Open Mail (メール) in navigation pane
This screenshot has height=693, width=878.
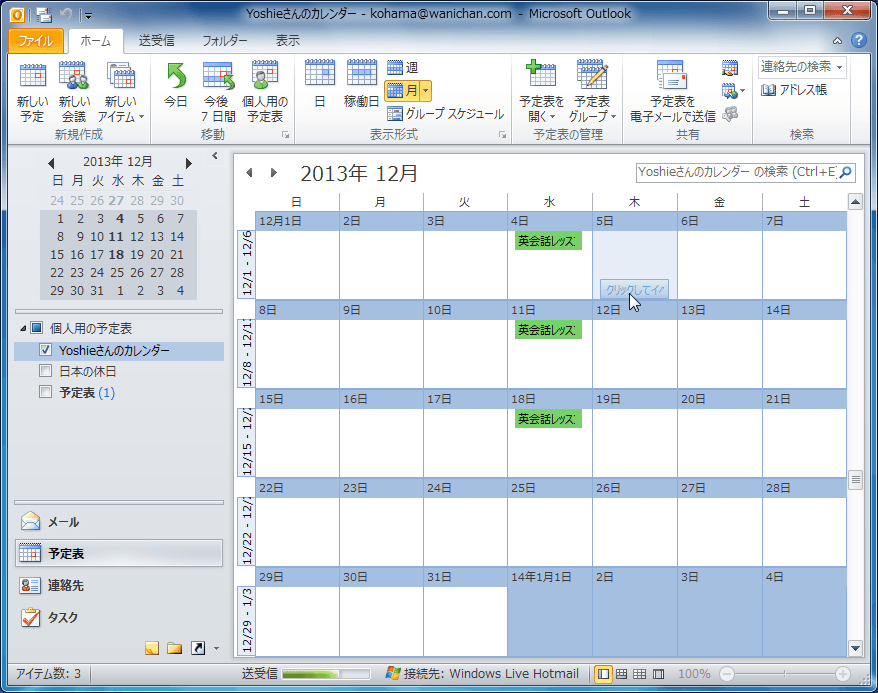point(119,522)
